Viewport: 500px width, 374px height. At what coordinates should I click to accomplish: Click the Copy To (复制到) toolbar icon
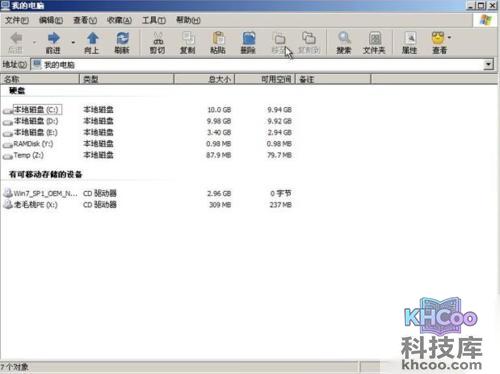coord(309,38)
